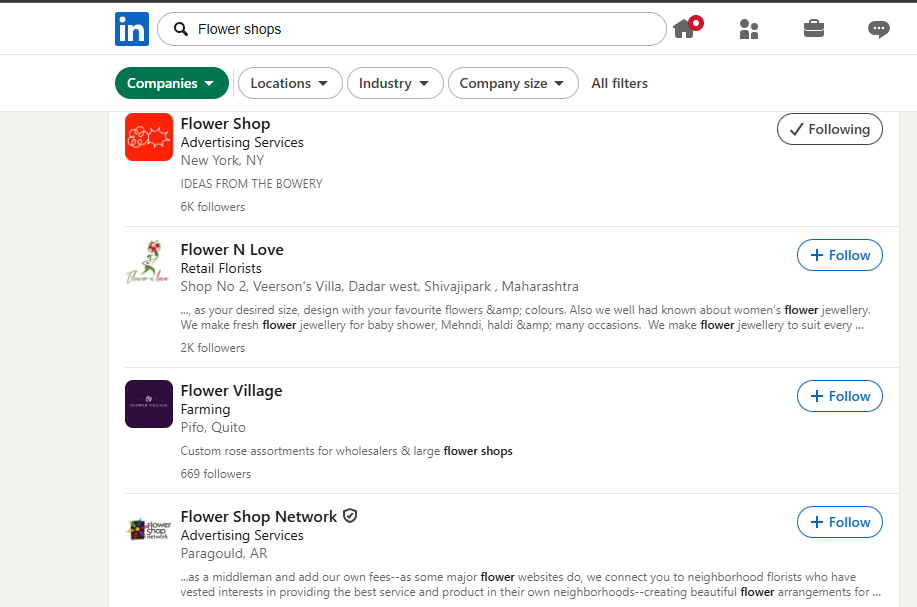
Task: Click the search magnifier icon
Action: (x=181, y=29)
